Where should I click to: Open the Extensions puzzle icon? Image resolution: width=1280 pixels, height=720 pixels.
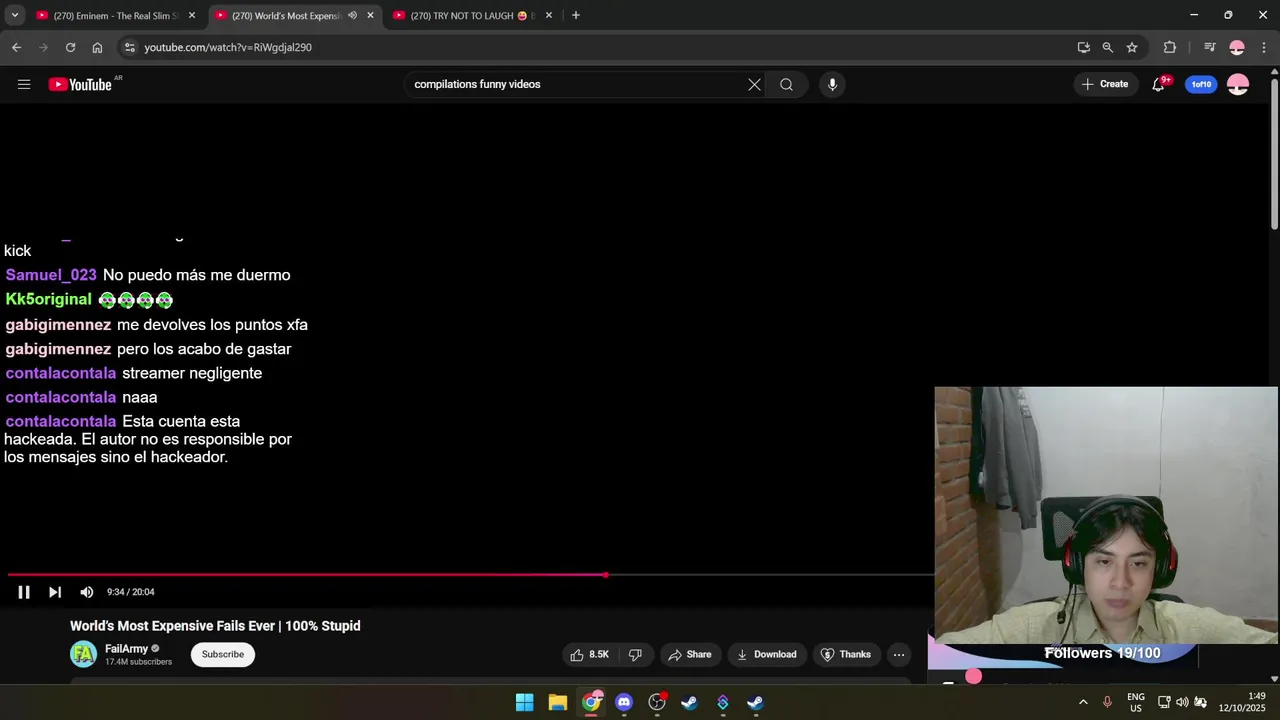click(x=1169, y=47)
